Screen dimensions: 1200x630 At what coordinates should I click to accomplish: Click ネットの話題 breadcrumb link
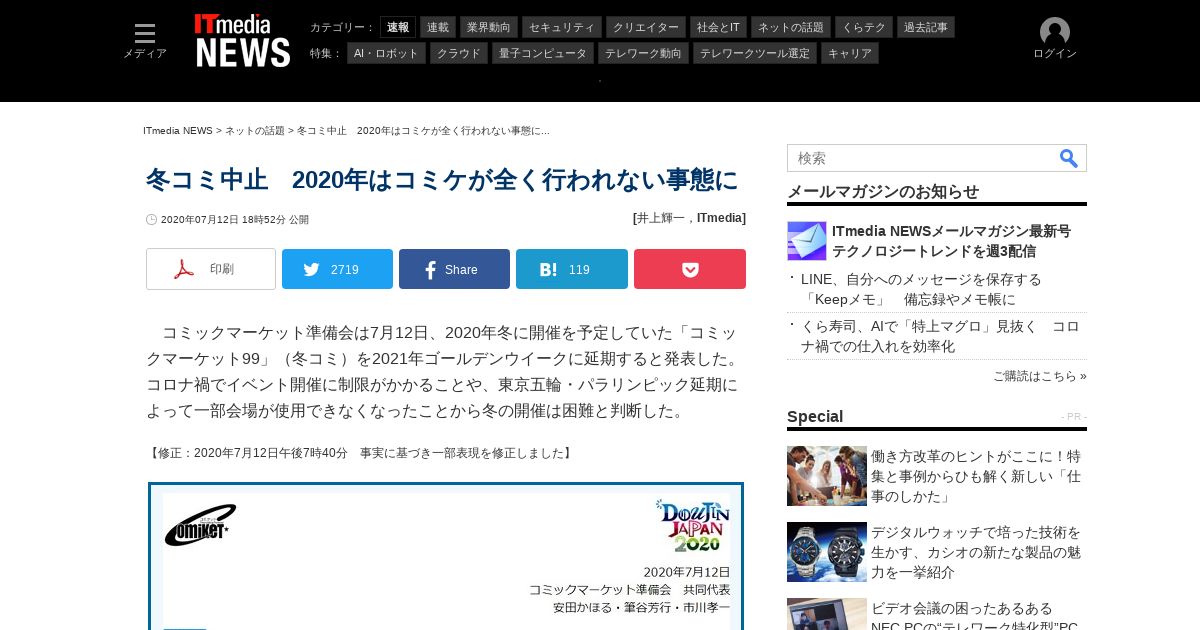(x=255, y=131)
